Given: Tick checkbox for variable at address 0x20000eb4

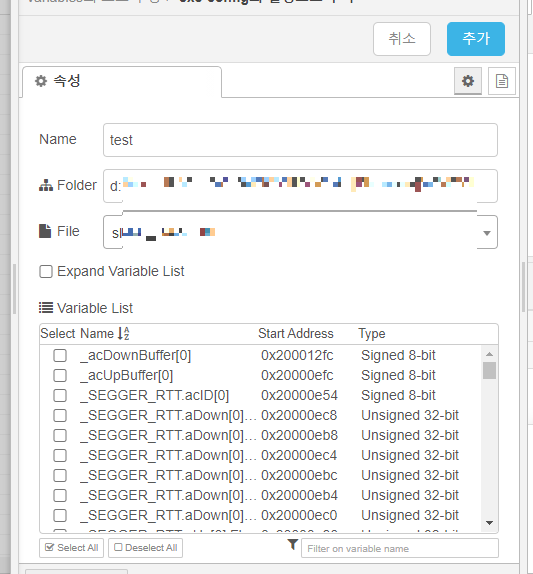Looking at the screenshot, I should click(x=60, y=495).
